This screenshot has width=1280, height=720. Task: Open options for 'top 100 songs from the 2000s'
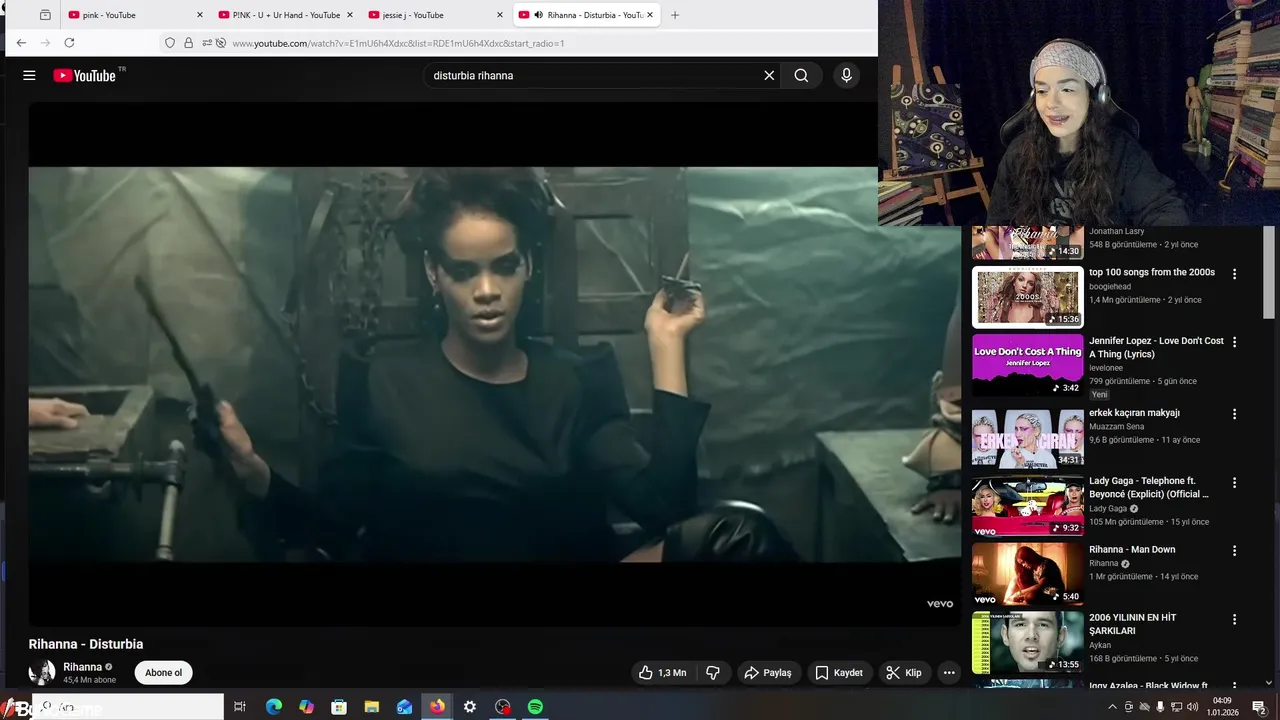coord(1234,274)
